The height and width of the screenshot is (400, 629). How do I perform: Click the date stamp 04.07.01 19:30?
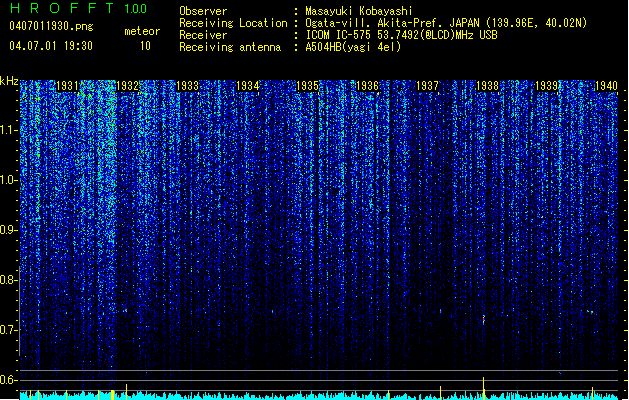coord(51,46)
